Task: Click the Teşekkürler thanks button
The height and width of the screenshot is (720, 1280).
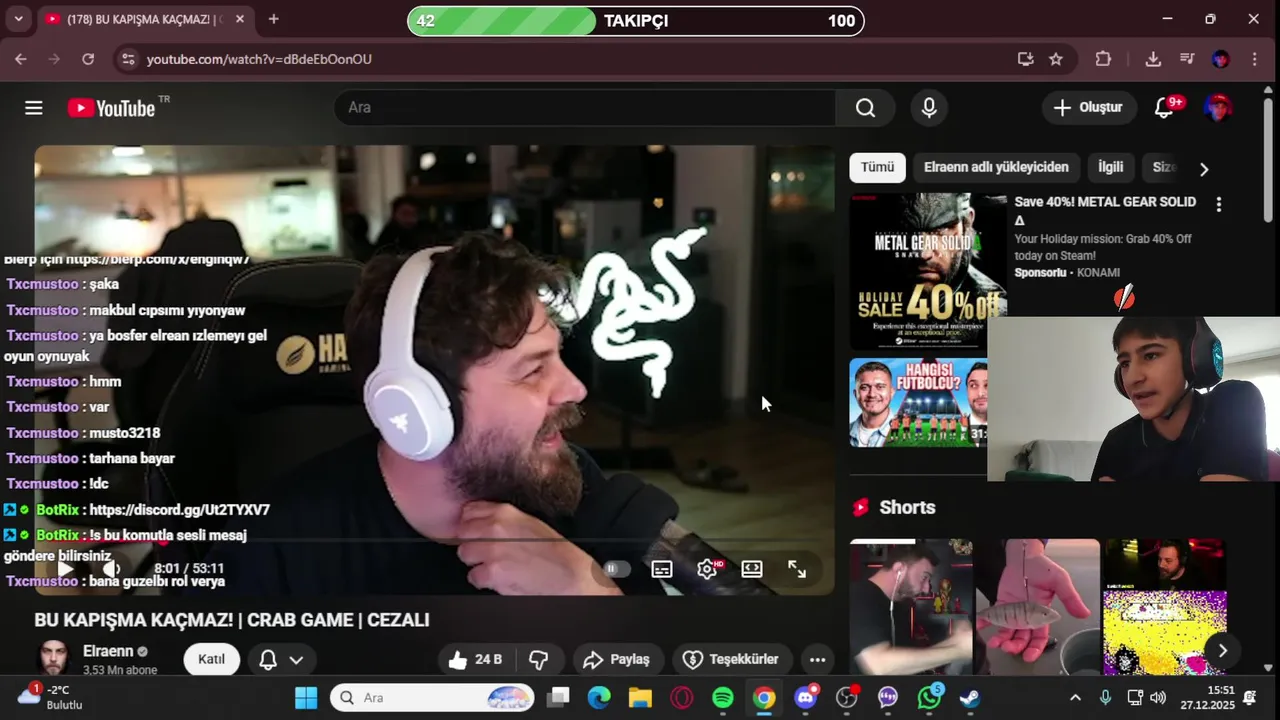Action: (x=730, y=659)
